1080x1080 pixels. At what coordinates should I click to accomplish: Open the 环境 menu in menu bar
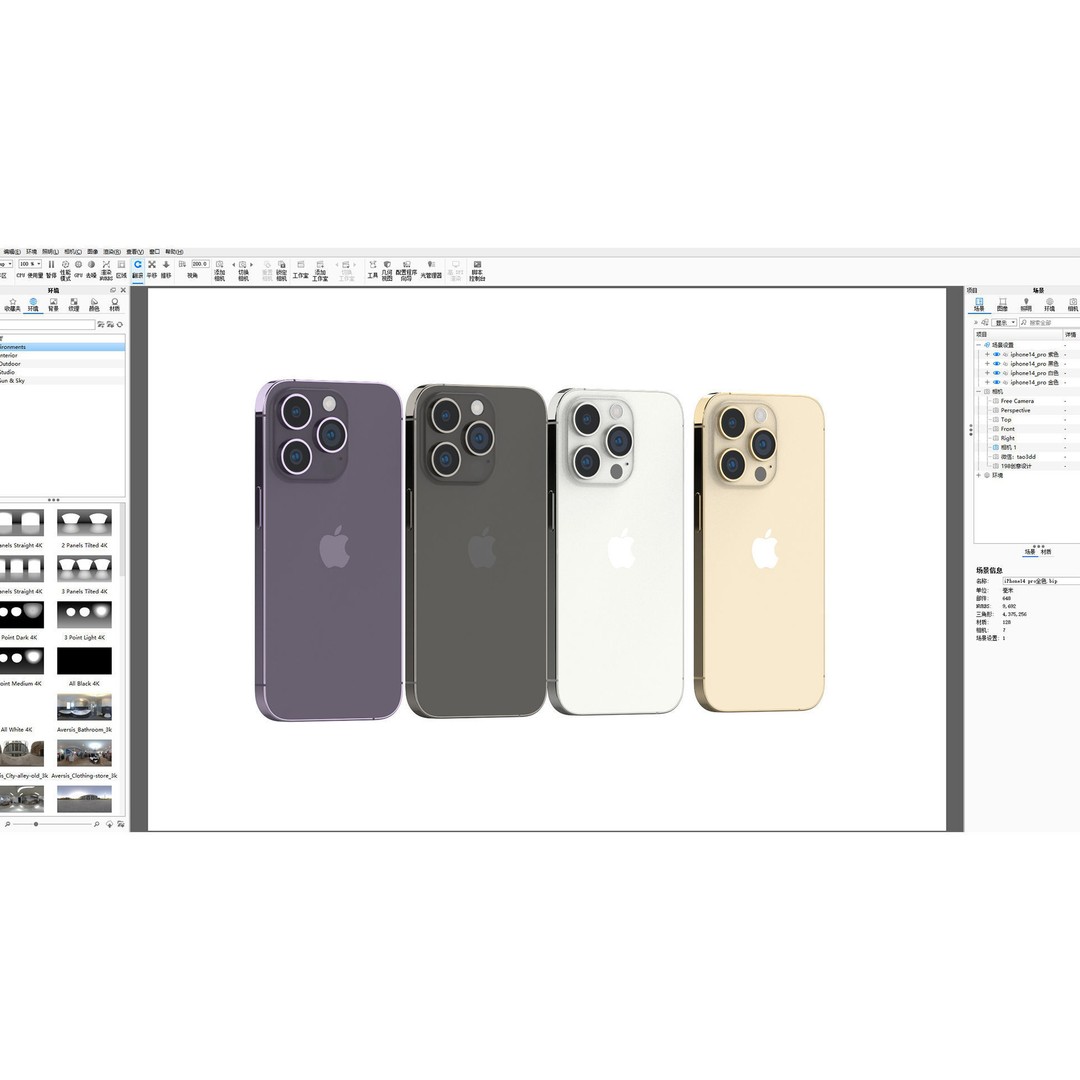click(x=32, y=252)
